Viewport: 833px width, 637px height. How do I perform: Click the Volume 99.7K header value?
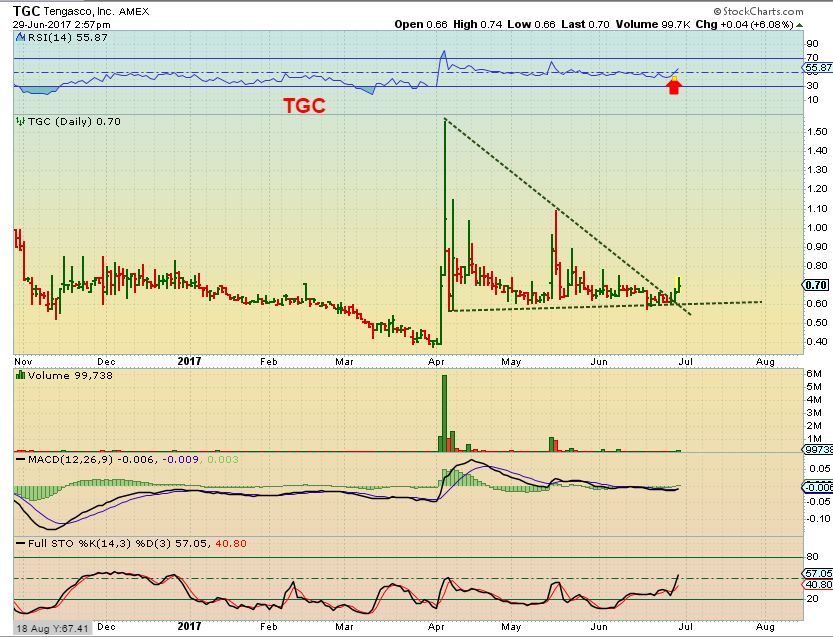point(653,24)
